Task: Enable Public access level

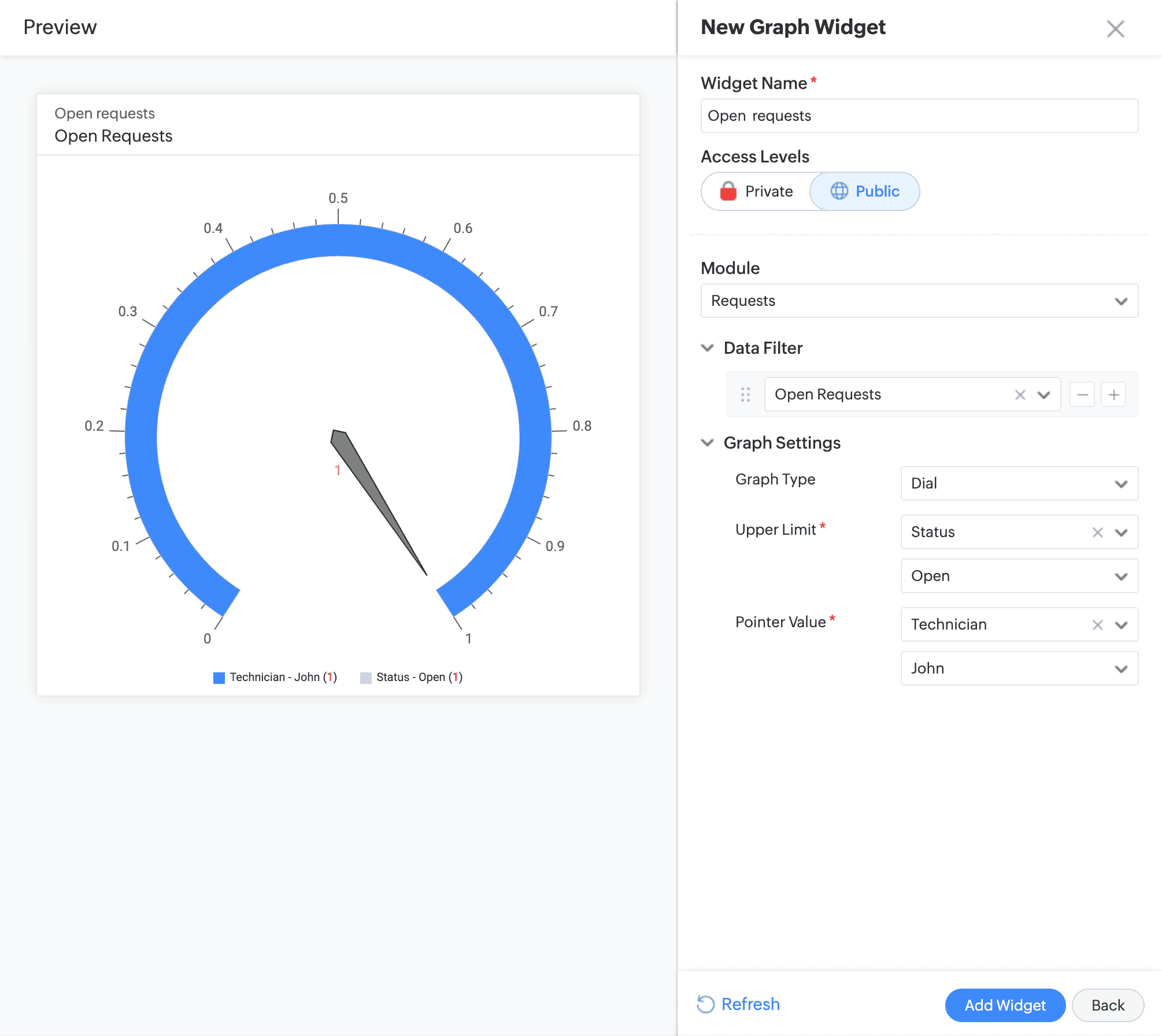Action: point(864,191)
